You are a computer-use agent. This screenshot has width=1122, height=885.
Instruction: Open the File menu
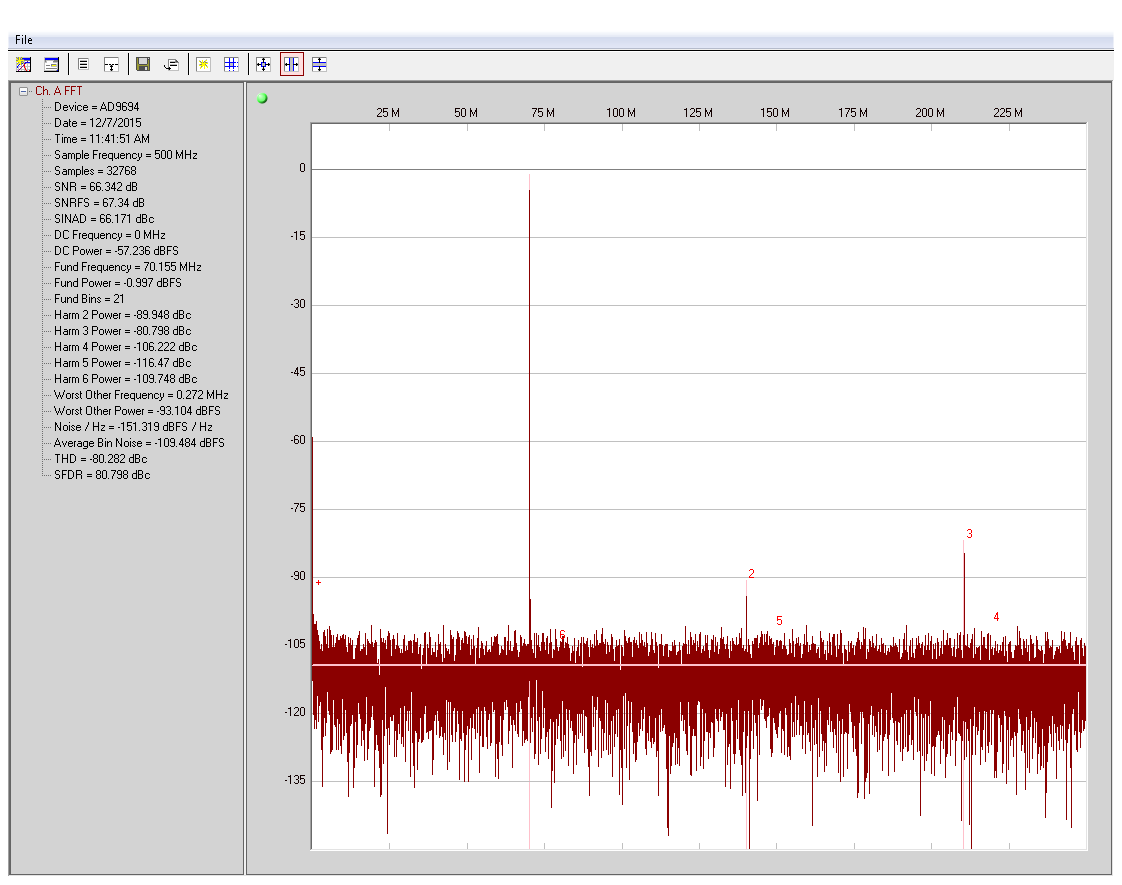tap(23, 40)
